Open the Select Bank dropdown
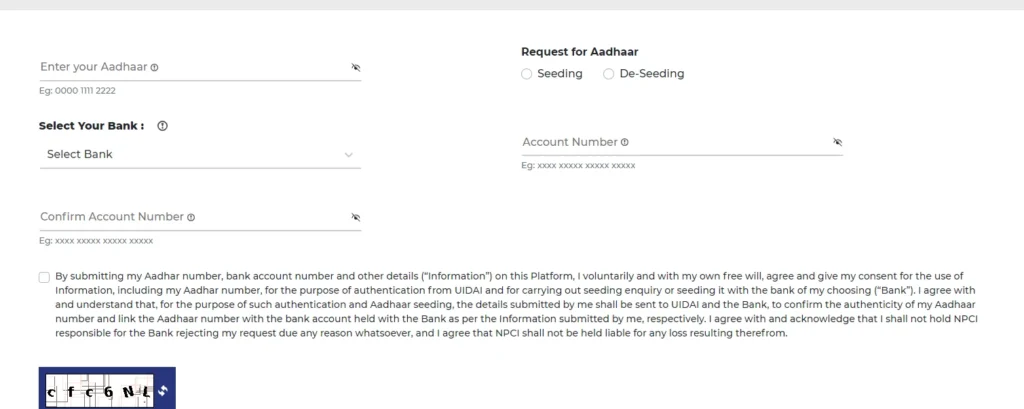This screenshot has height=409, width=1024. (x=200, y=155)
